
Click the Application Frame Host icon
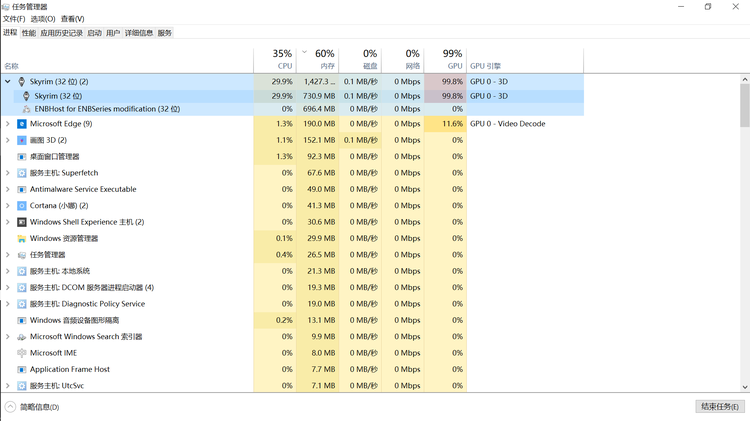coord(22,369)
